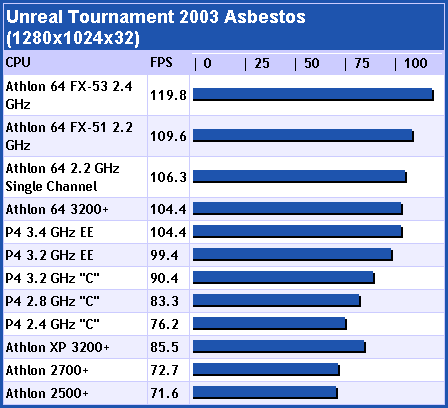Click the FPS value 71.6

pos(164,393)
